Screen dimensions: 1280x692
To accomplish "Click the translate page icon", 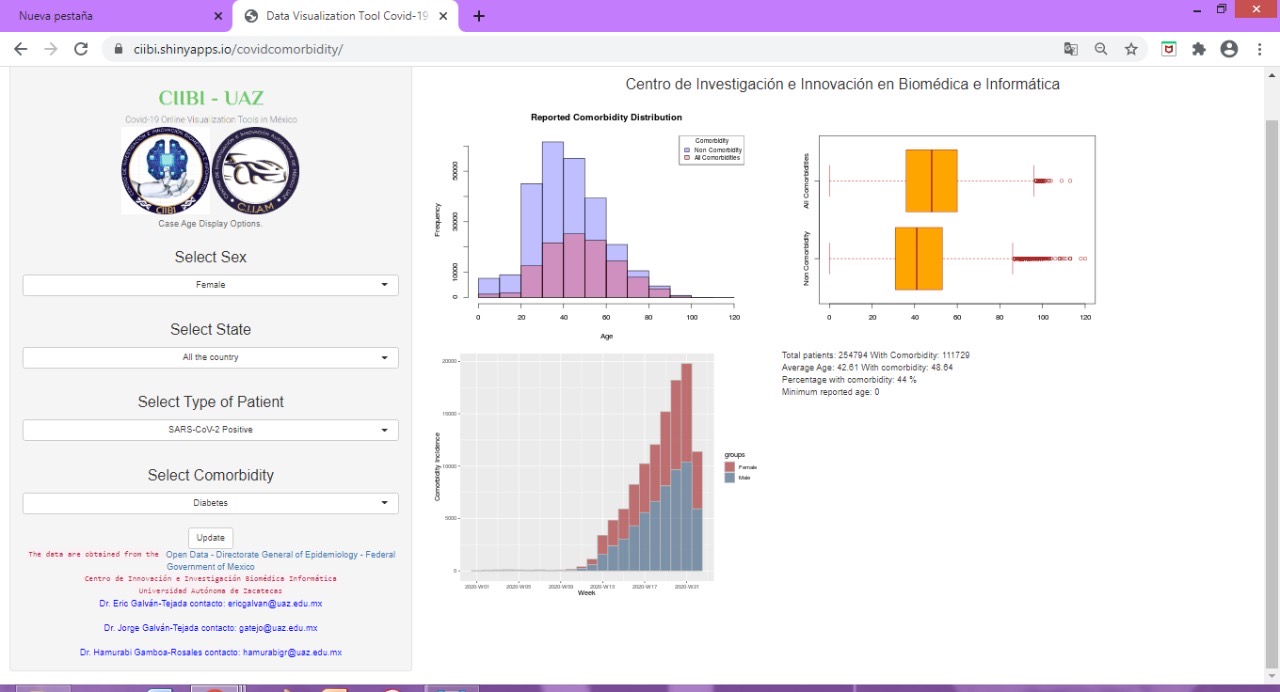I will (1071, 49).
